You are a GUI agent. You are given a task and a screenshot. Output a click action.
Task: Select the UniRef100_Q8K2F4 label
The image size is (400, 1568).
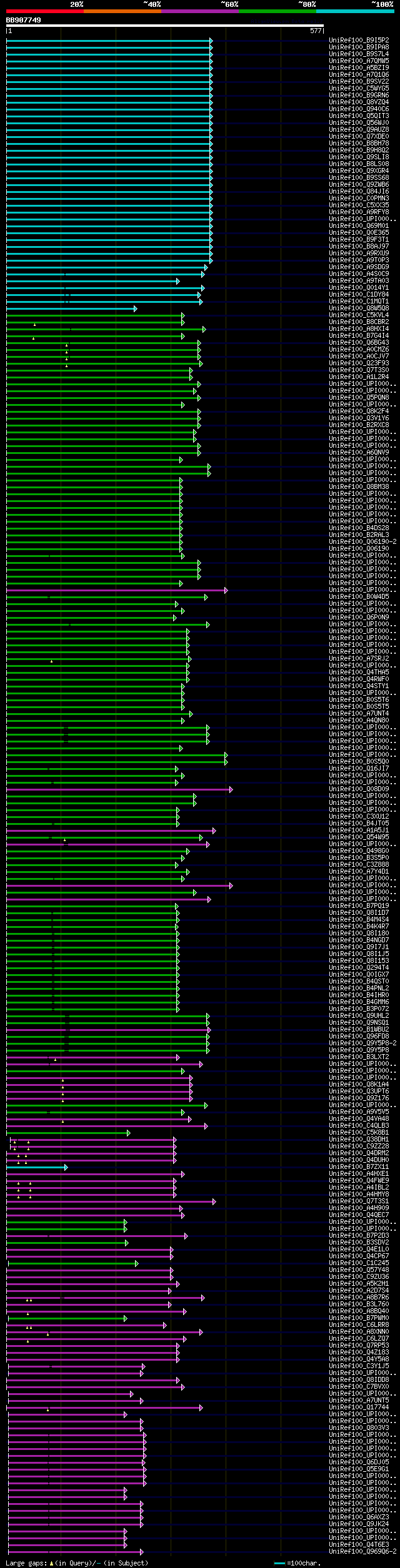359,411
